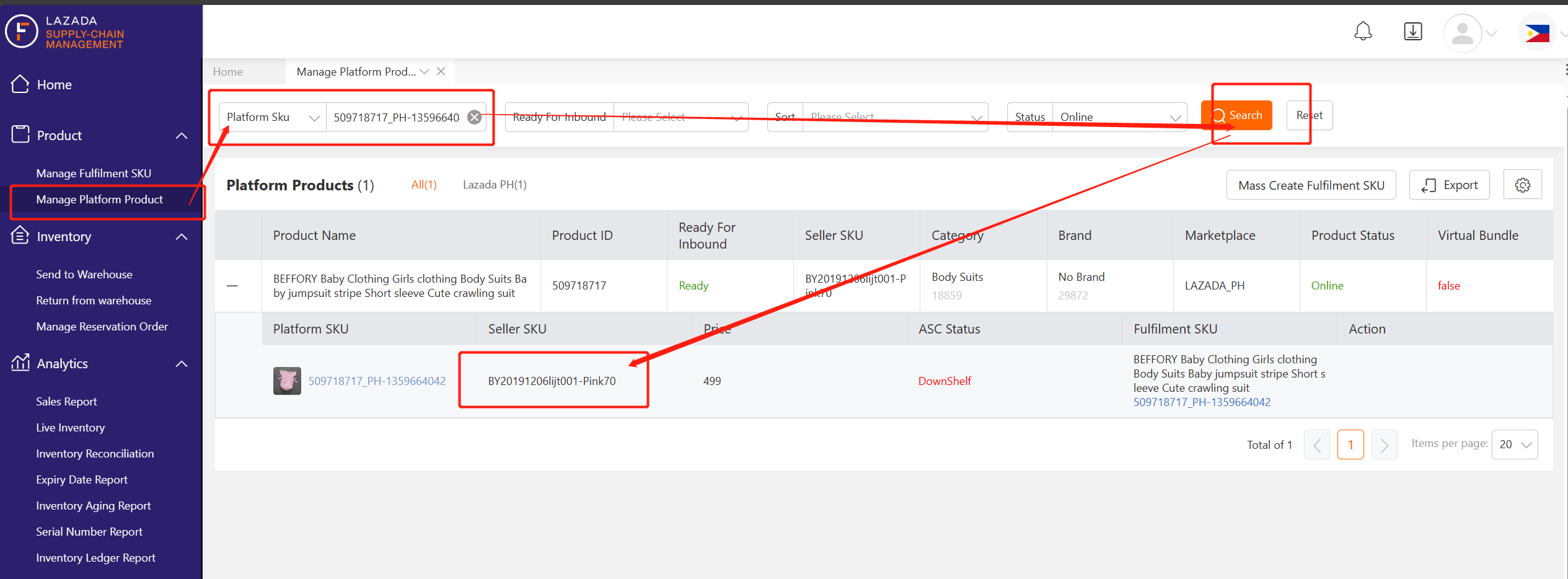Open the download center icon
Screen dimensions: 1568x579
(x=1412, y=31)
